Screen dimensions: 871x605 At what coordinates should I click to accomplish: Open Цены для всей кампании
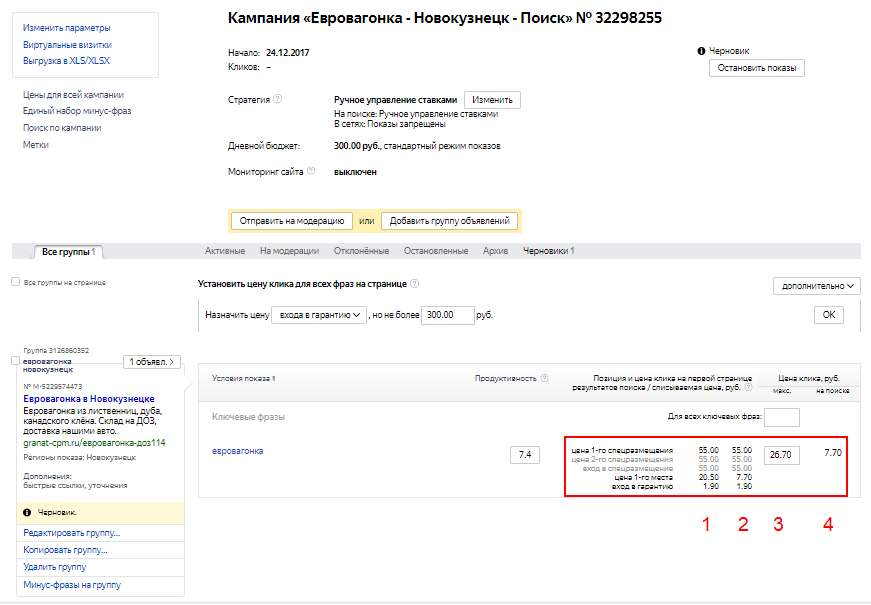tap(73, 94)
